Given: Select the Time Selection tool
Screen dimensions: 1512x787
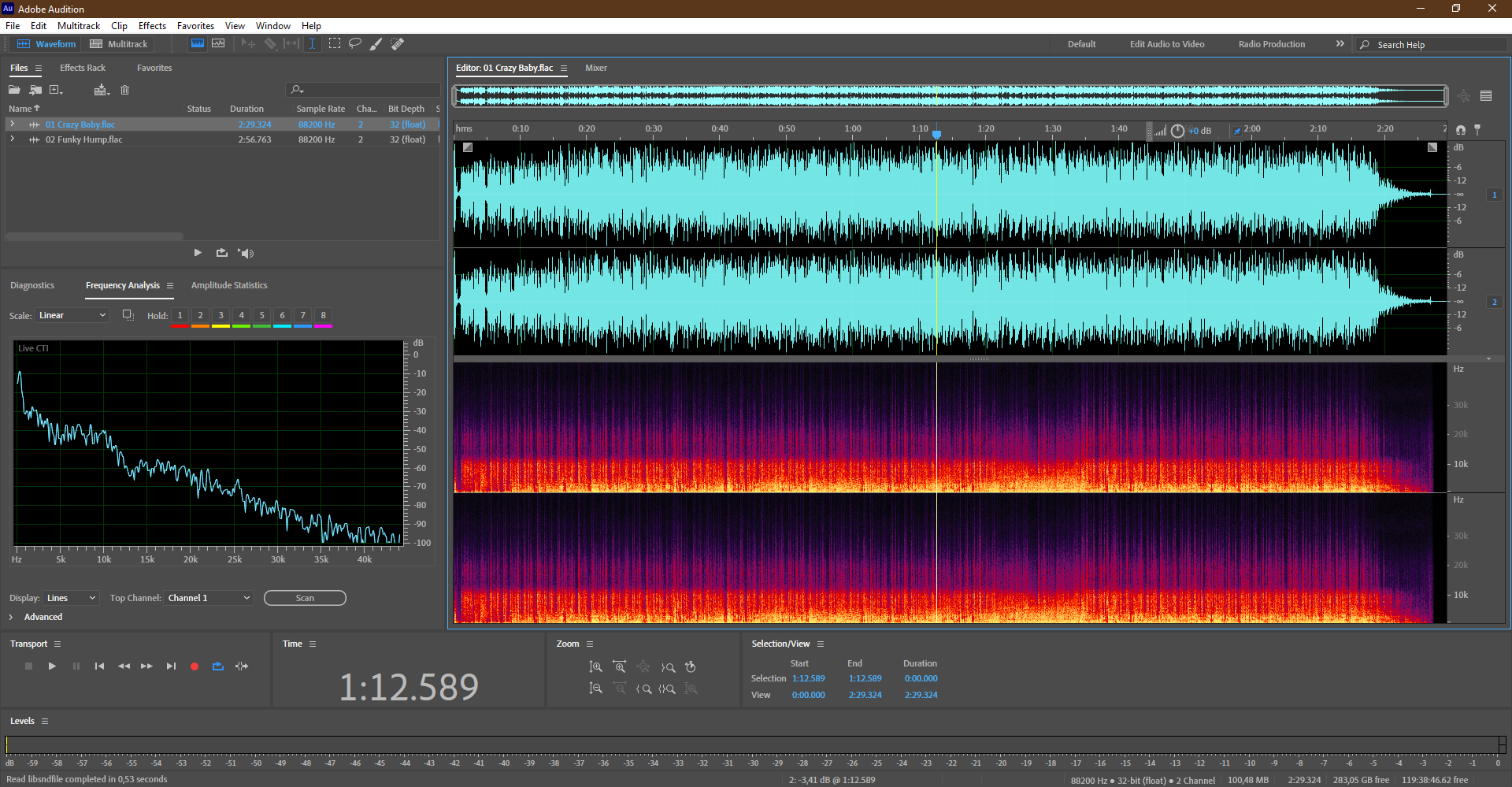Looking at the screenshot, I should [x=312, y=43].
